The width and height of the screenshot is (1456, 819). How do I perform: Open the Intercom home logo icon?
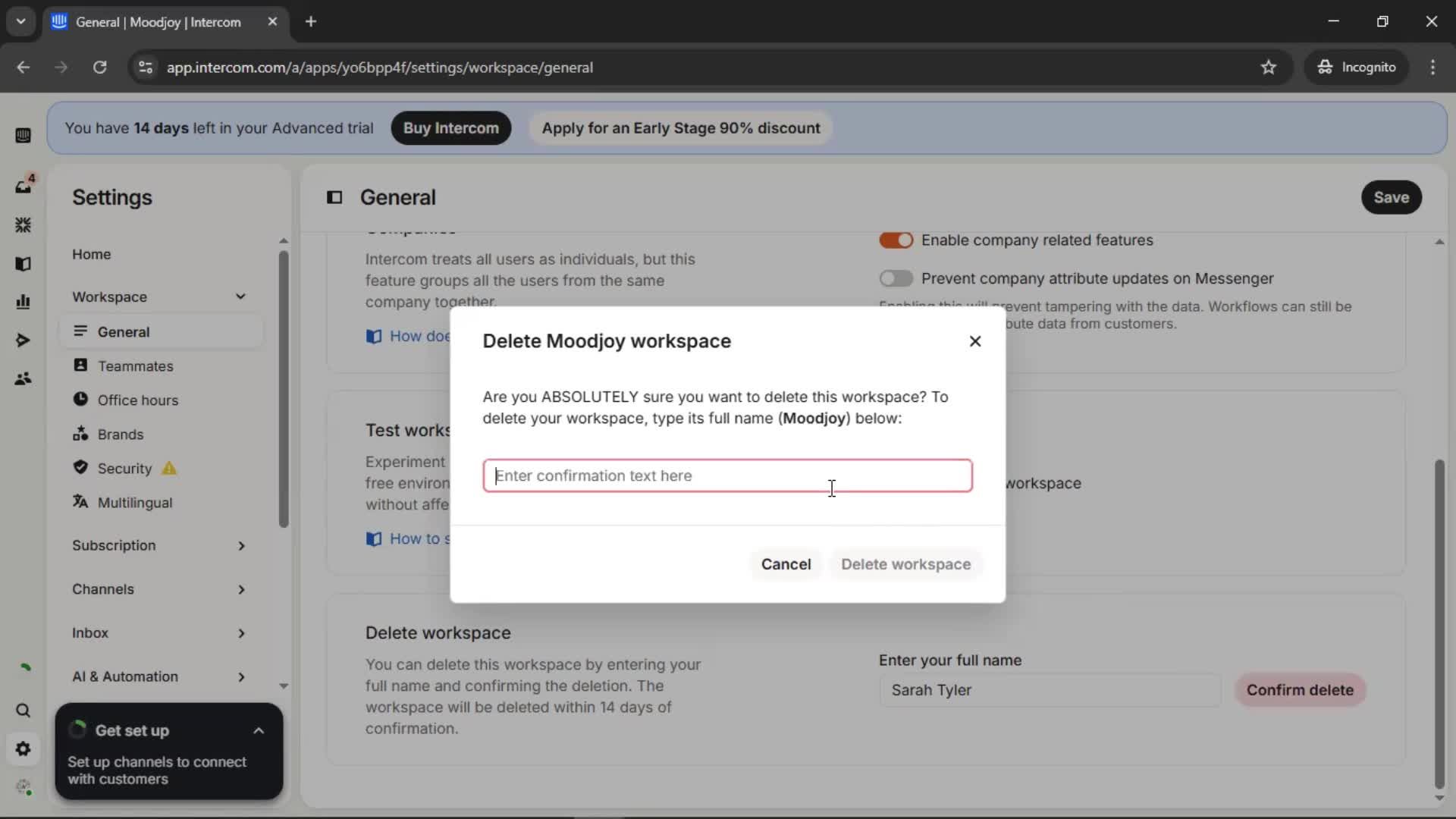pyautogui.click(x=23, y=135)
